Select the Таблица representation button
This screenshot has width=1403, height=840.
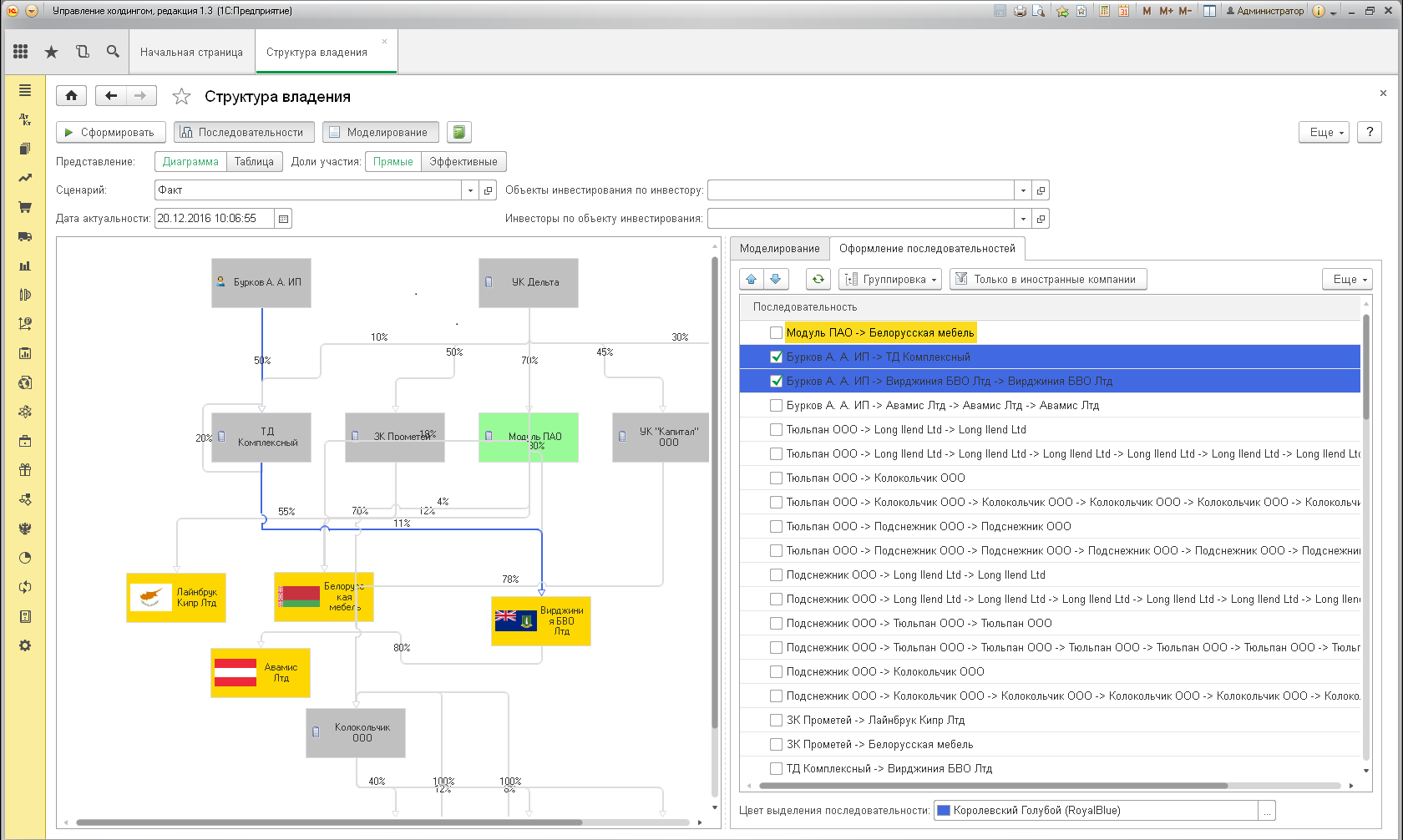coord(254,162)
